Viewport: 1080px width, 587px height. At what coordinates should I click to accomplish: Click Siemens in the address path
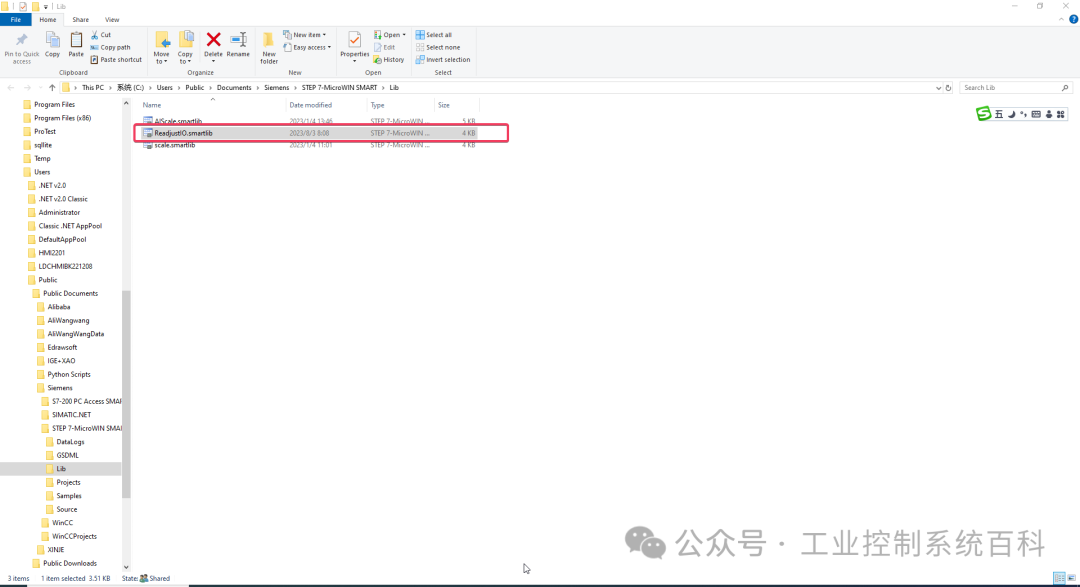276,87
